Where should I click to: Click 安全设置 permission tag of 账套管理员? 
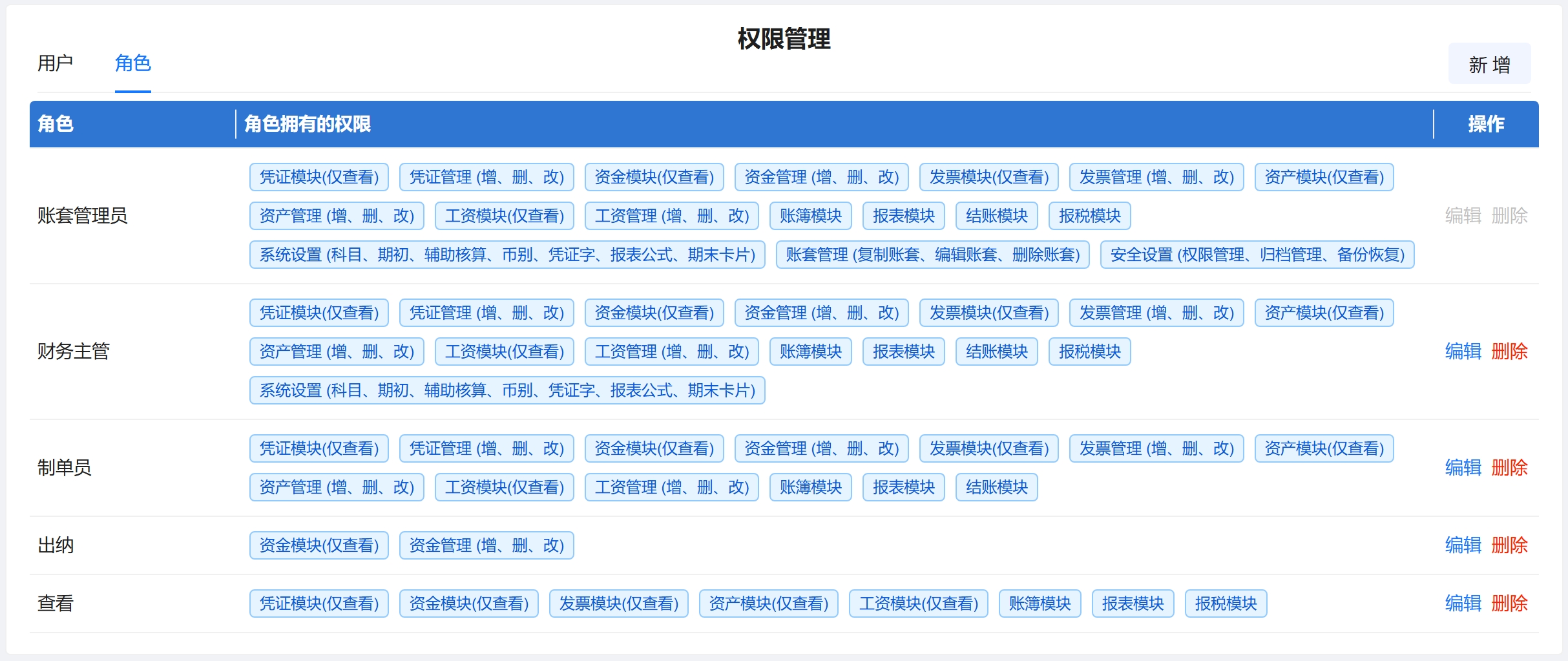pos(1257,255)
